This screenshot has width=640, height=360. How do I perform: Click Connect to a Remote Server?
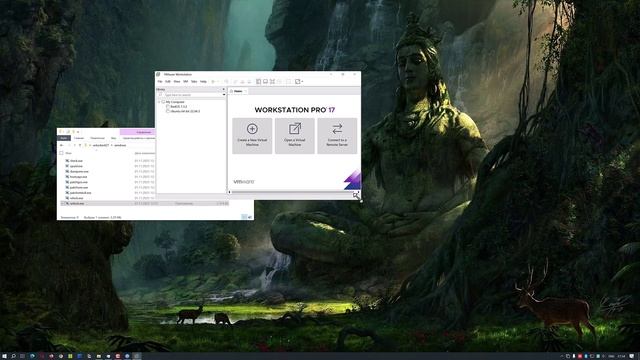pyautogui.click(x=337, y=136)
